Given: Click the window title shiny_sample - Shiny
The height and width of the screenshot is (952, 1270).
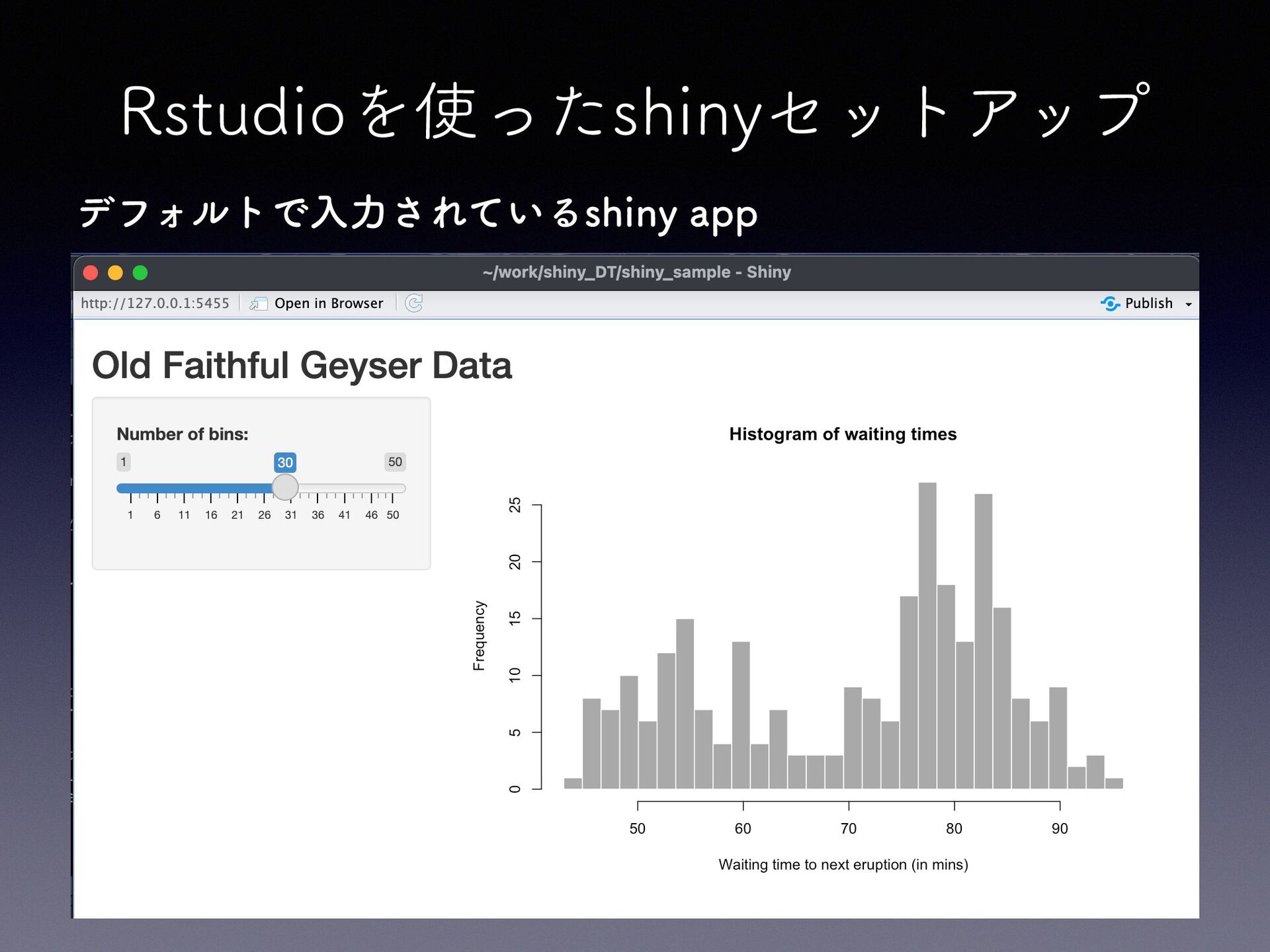Looking at the screenshot, I should (636, 272).
